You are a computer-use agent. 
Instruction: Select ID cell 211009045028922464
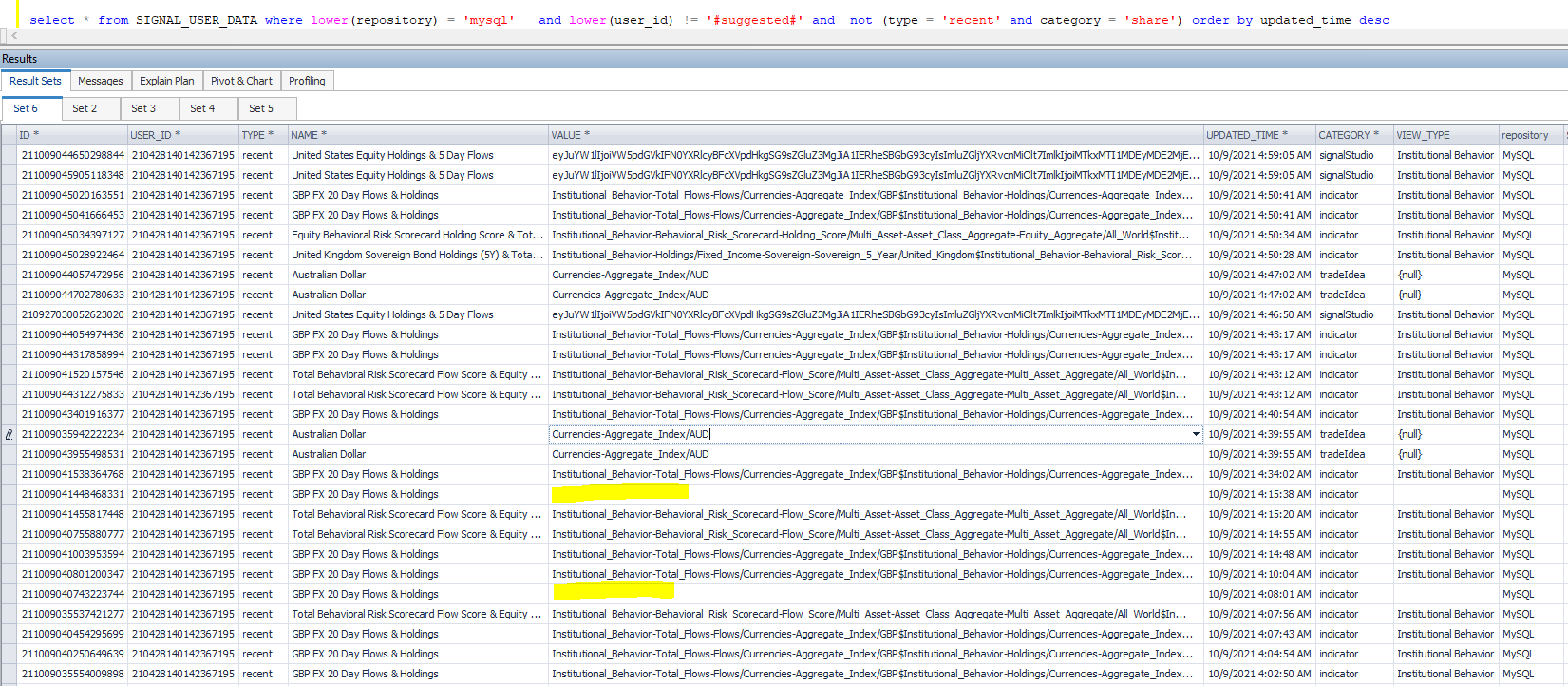pos(73,255)
